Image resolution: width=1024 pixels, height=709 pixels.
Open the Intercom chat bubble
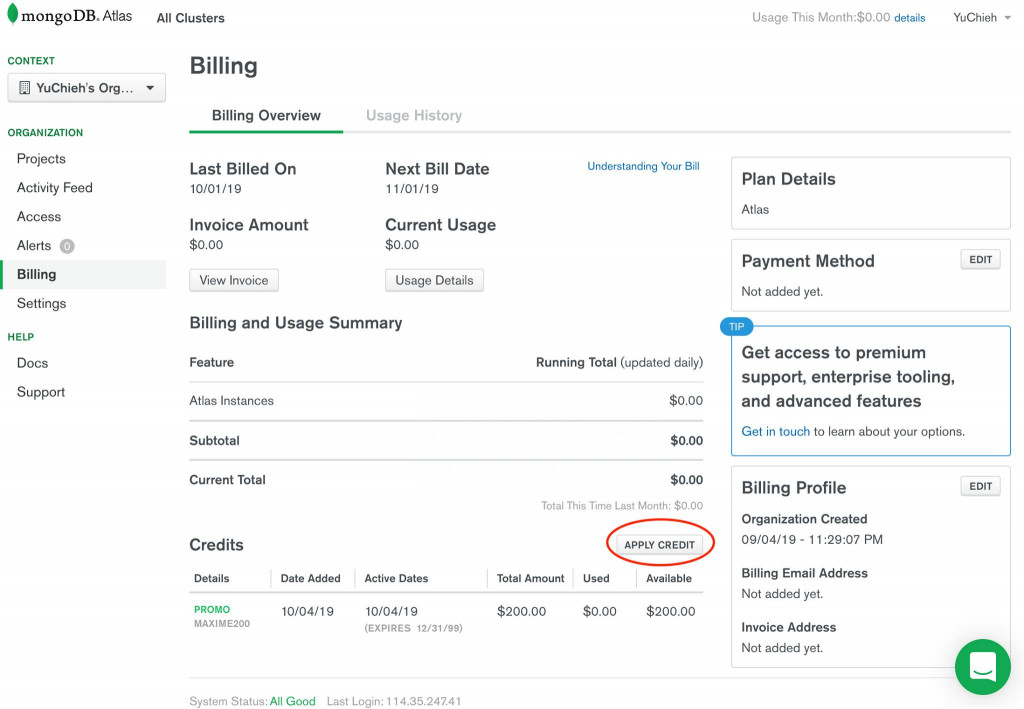[982, 666]
